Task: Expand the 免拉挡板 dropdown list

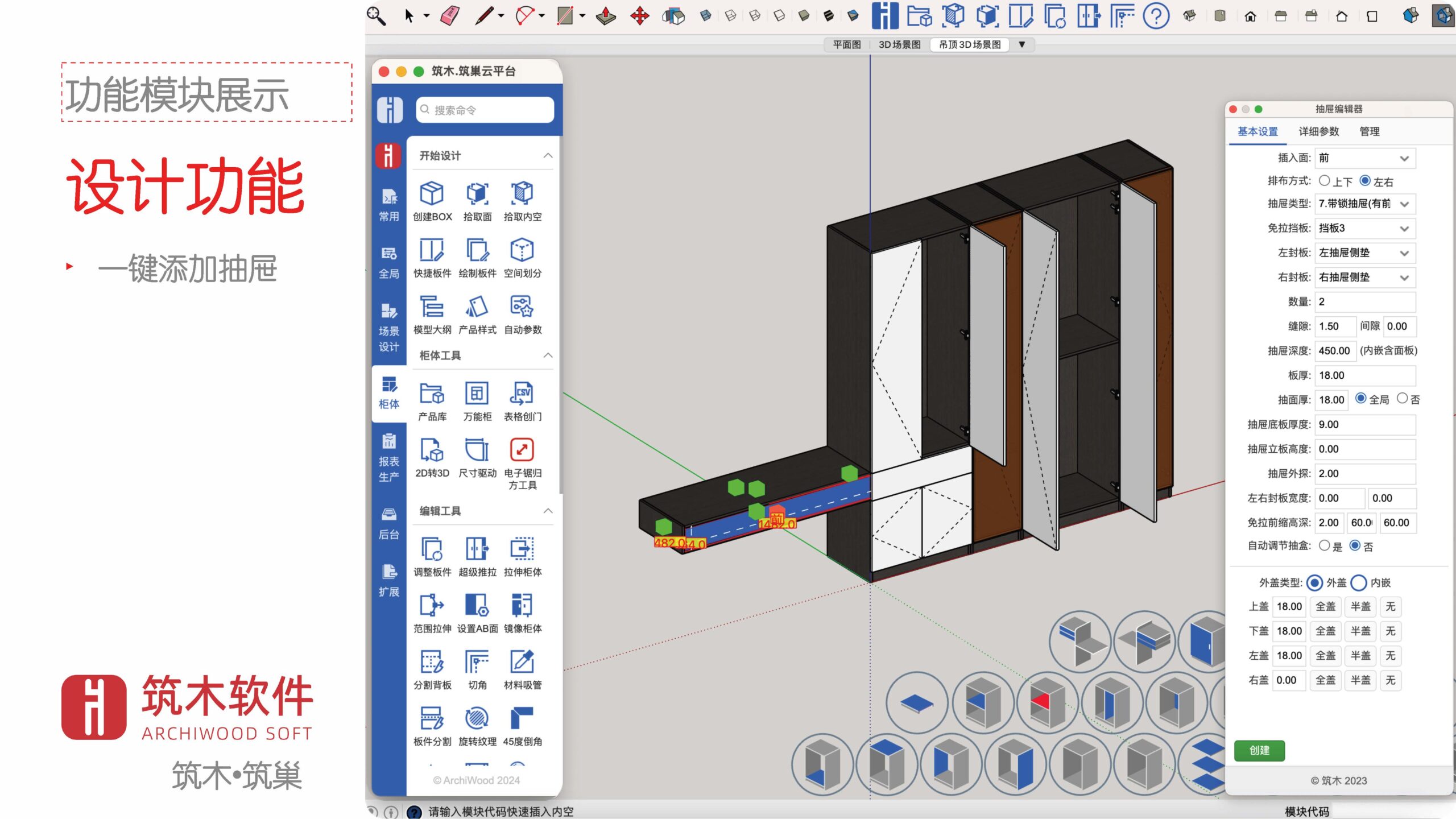Action: pos(1364,228)
